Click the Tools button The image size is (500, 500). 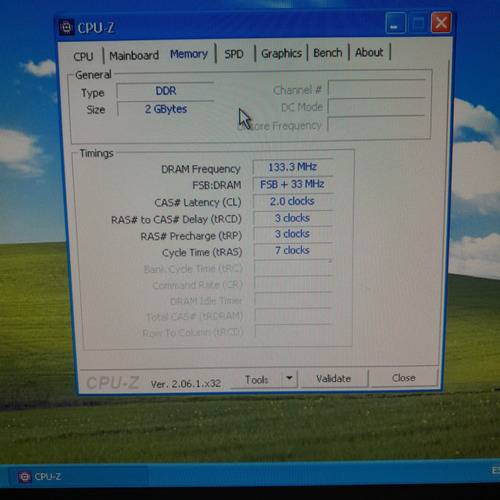pyautogui.click(x=256, y=379)
